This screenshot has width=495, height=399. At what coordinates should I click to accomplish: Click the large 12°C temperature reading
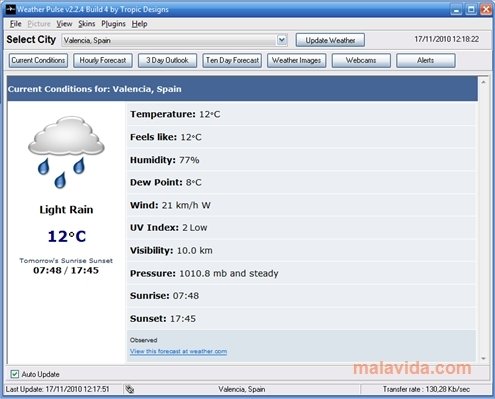[x=67, y=236]
